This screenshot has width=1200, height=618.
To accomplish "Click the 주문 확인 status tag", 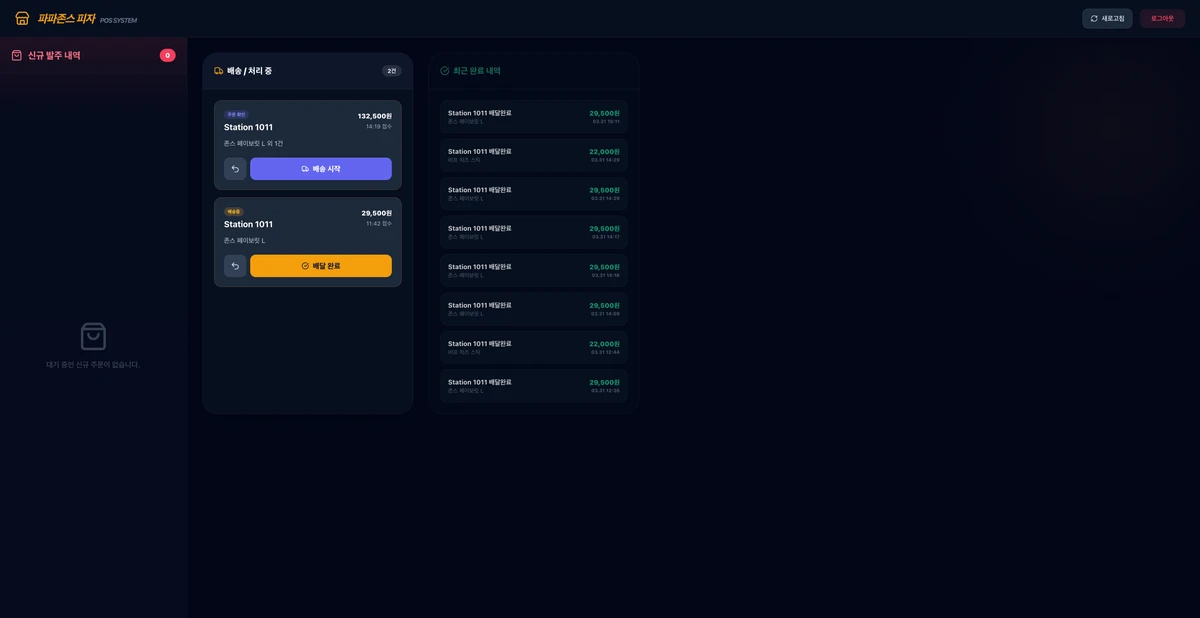I will click(x=236, y=114).
